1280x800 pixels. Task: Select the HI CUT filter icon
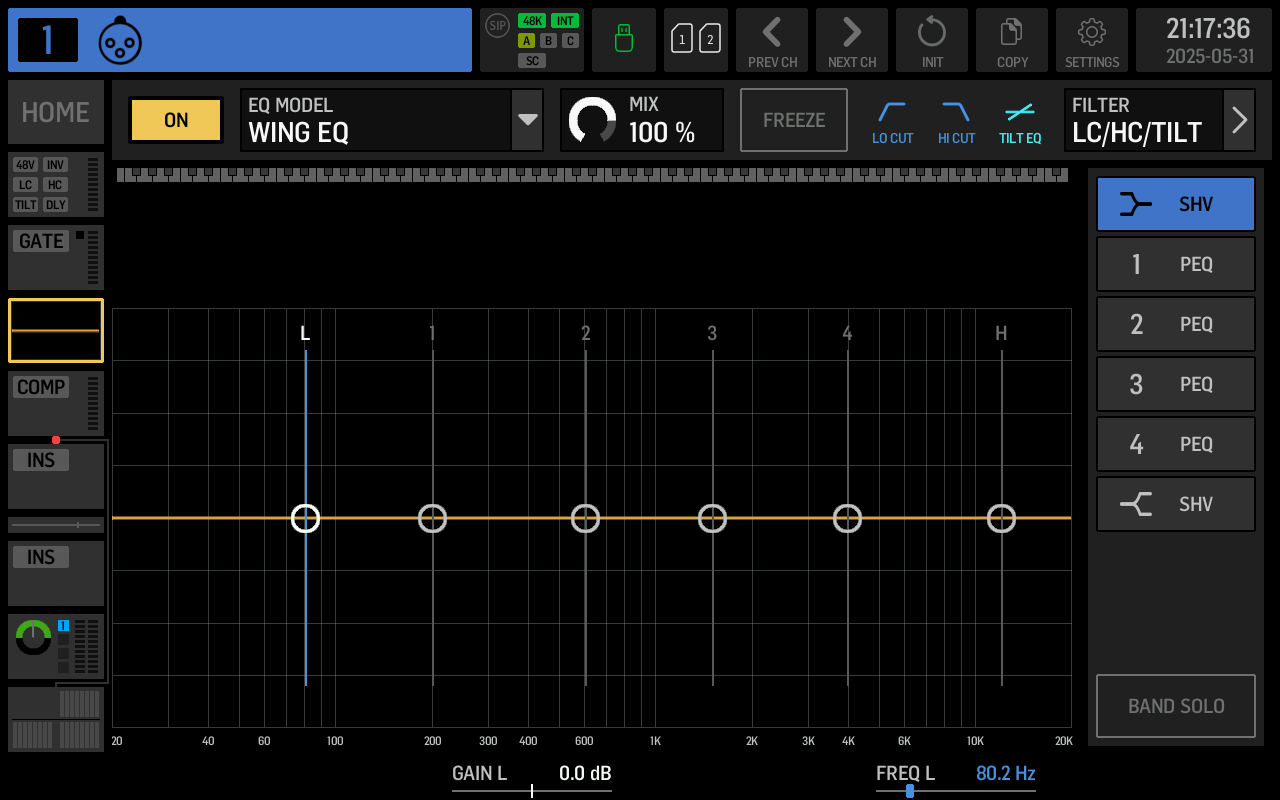(x=956, y=120)
